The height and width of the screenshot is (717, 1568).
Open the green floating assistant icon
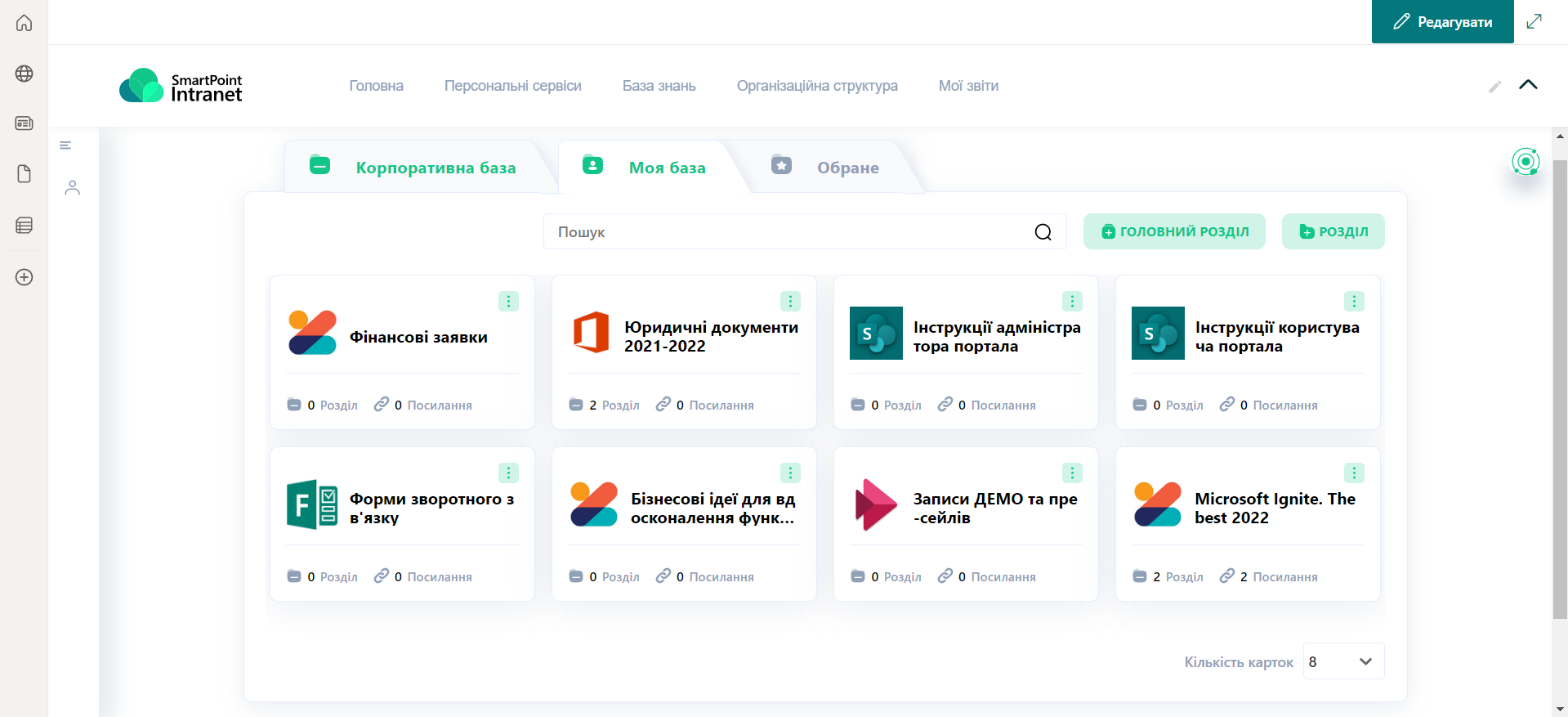(x=1525, y=162)
